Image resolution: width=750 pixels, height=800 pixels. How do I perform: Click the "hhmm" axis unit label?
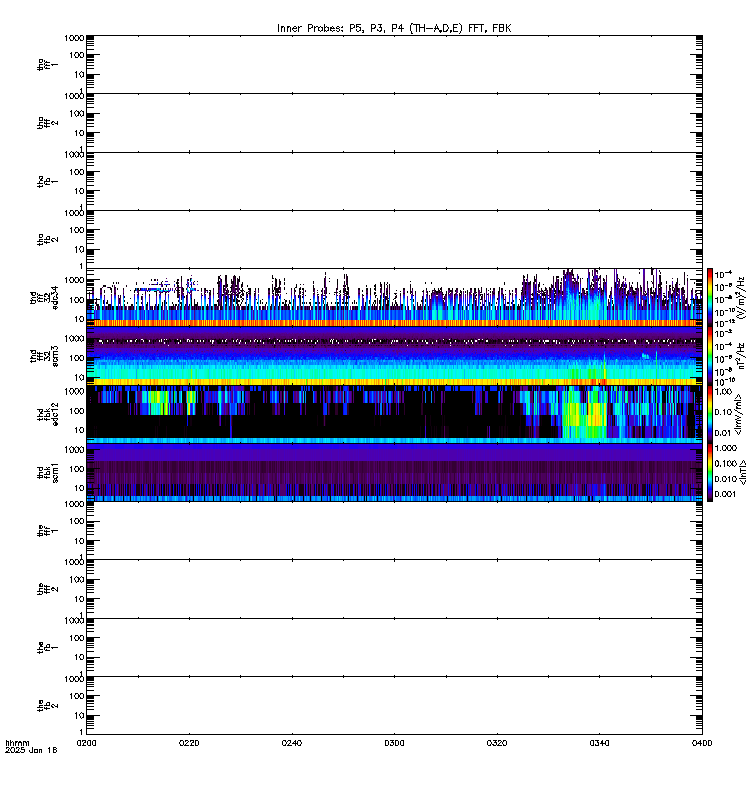click(x=17, y=743)
